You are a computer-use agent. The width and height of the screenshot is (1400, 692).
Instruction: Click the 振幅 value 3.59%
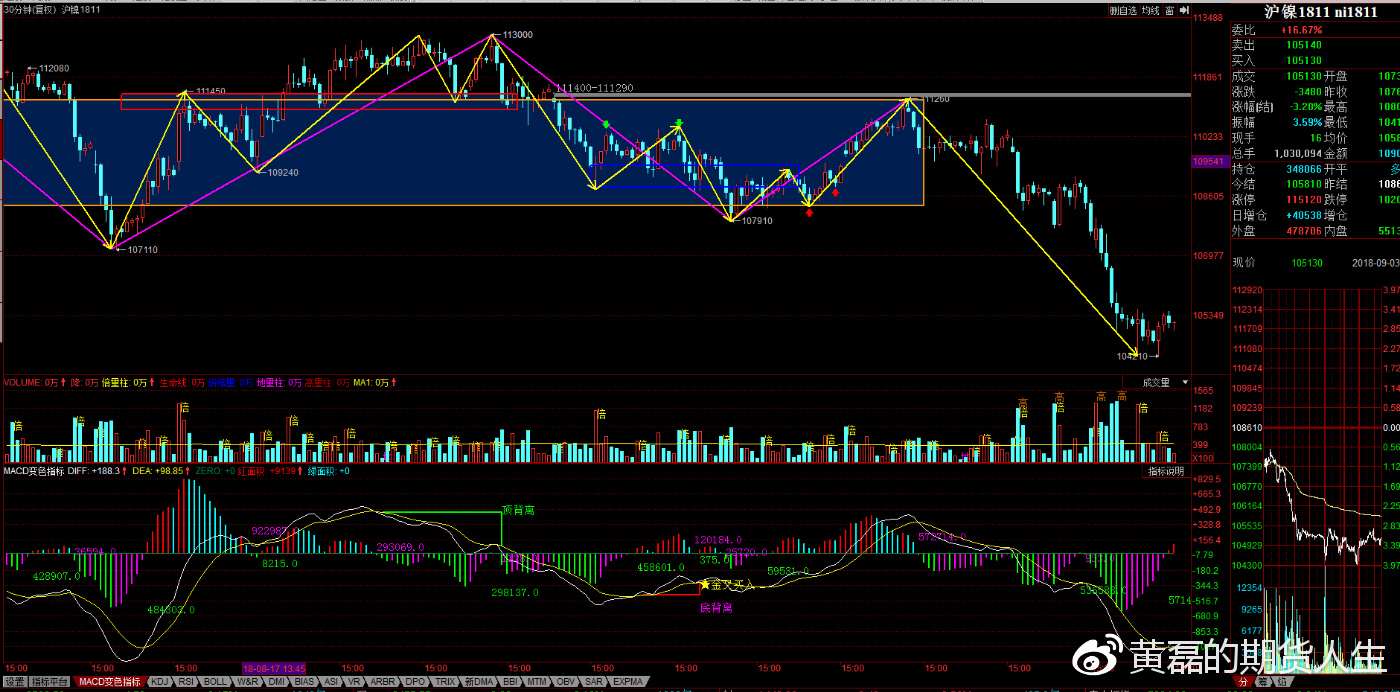click(1307, 122)
